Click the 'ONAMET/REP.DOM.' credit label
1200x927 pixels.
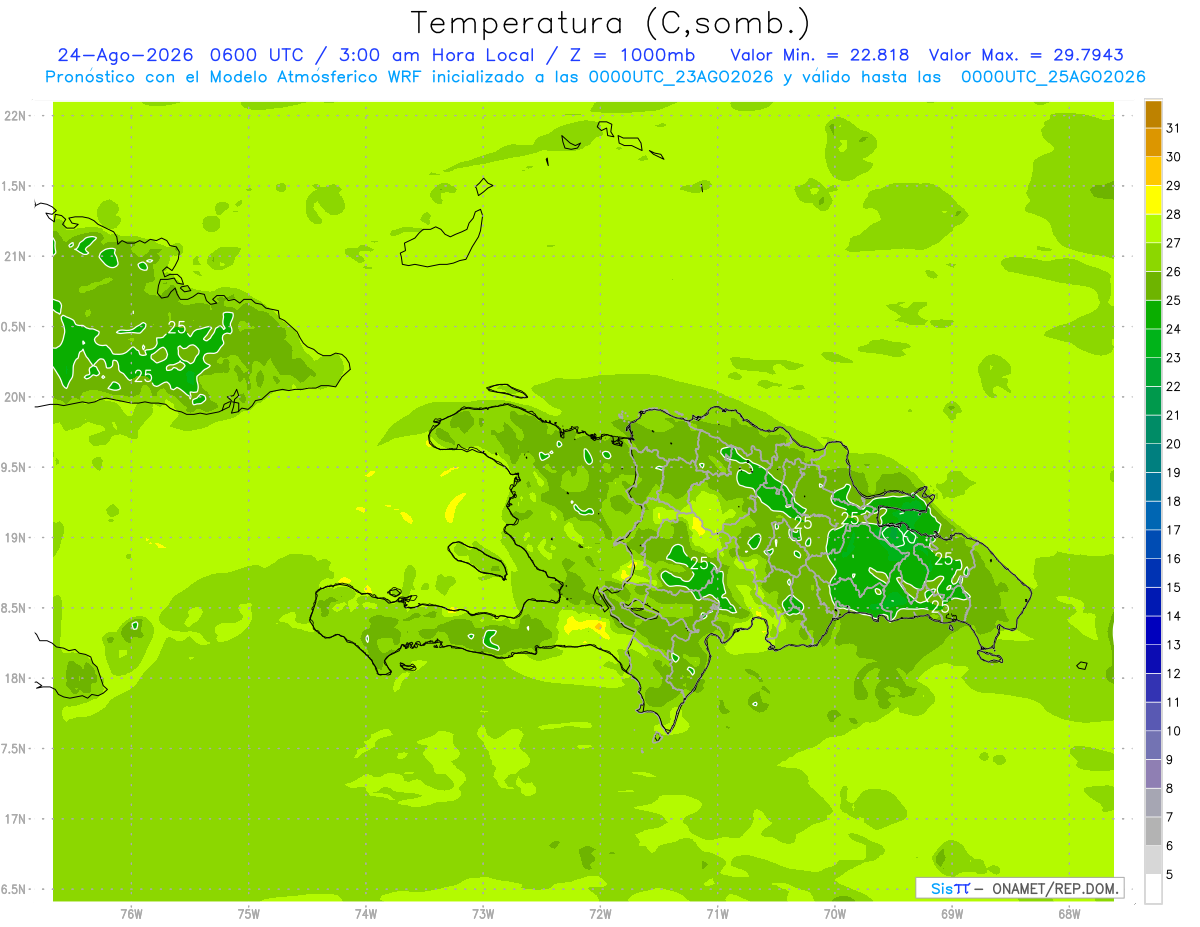point(1056,888)
